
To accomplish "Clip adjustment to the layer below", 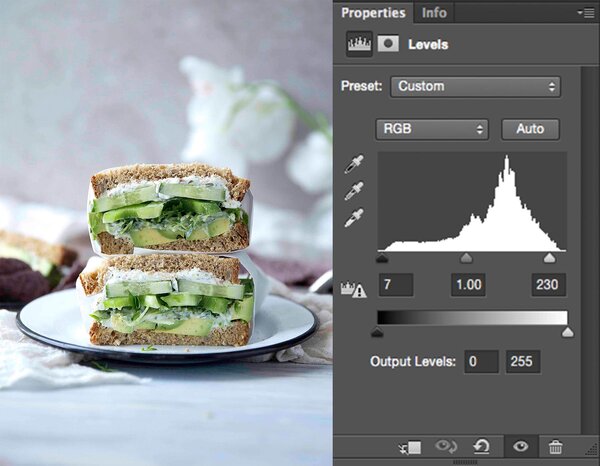I will tap(410, 447).
